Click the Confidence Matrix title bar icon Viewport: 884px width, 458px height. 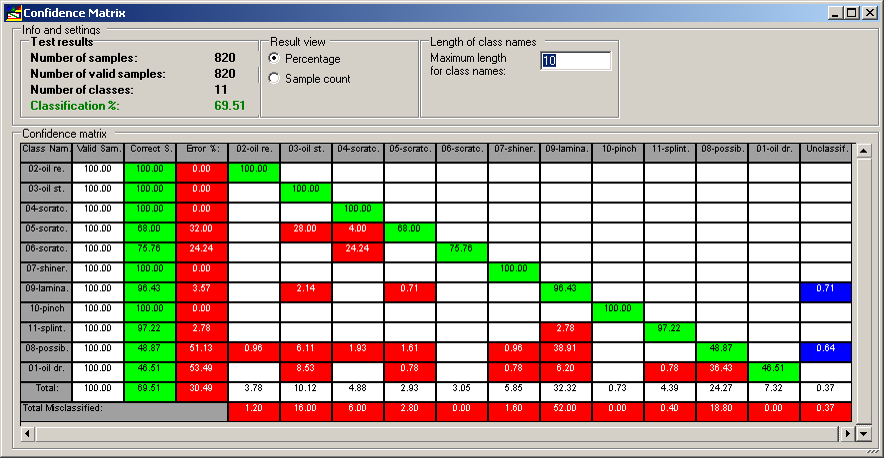pyautogui.click(x=12, y=12)
